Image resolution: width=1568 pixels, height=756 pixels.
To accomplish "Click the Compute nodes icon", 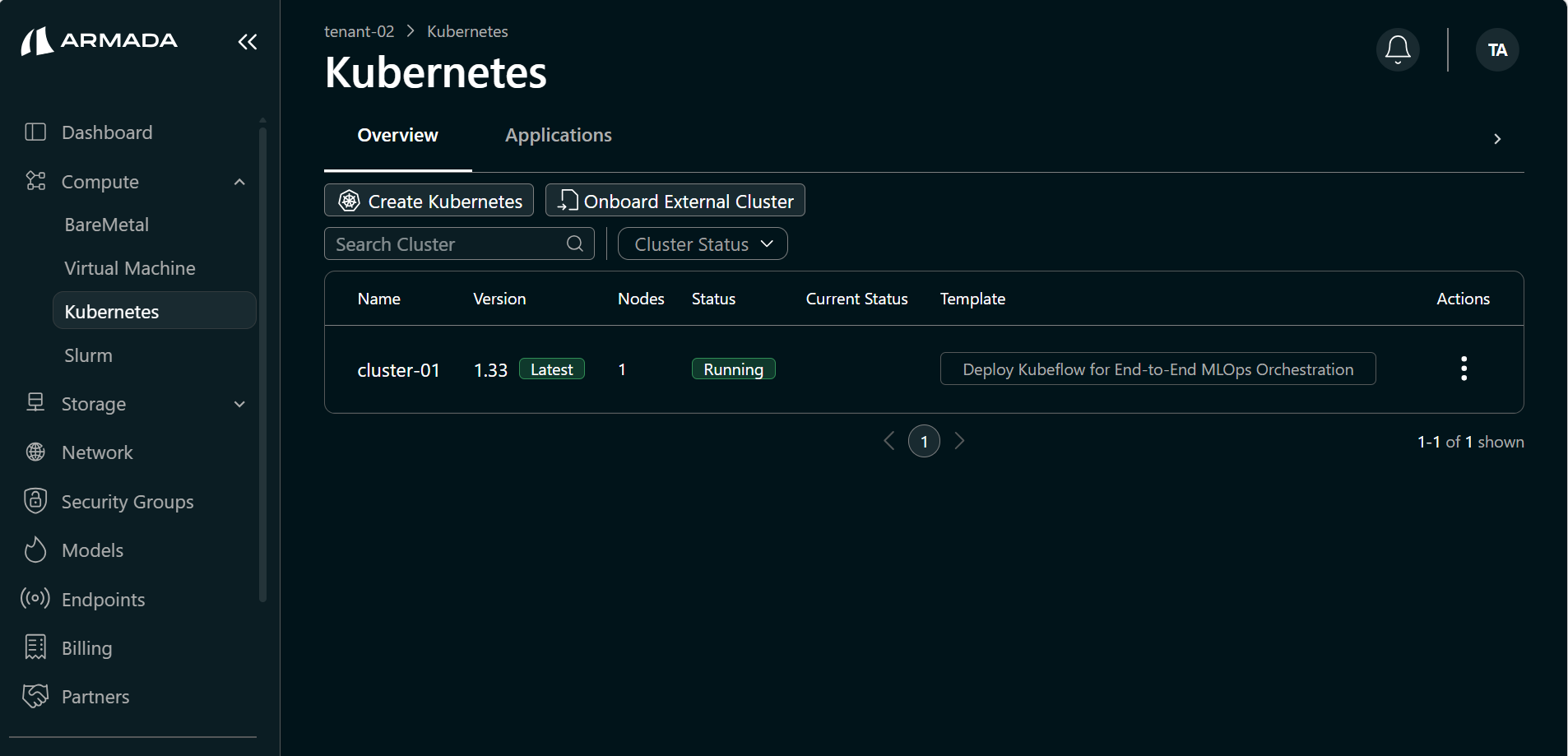I will 35,181.
